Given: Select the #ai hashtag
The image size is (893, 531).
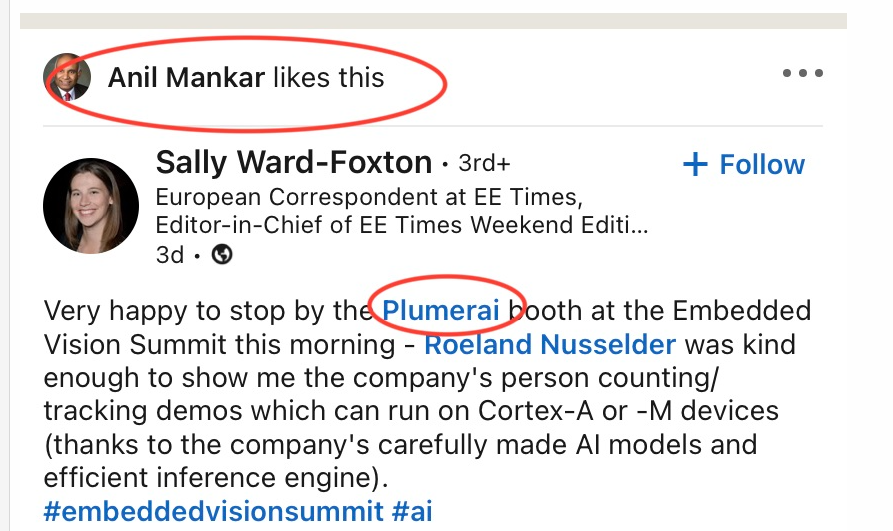Looking at the screenshot, I should coord(413,511).
